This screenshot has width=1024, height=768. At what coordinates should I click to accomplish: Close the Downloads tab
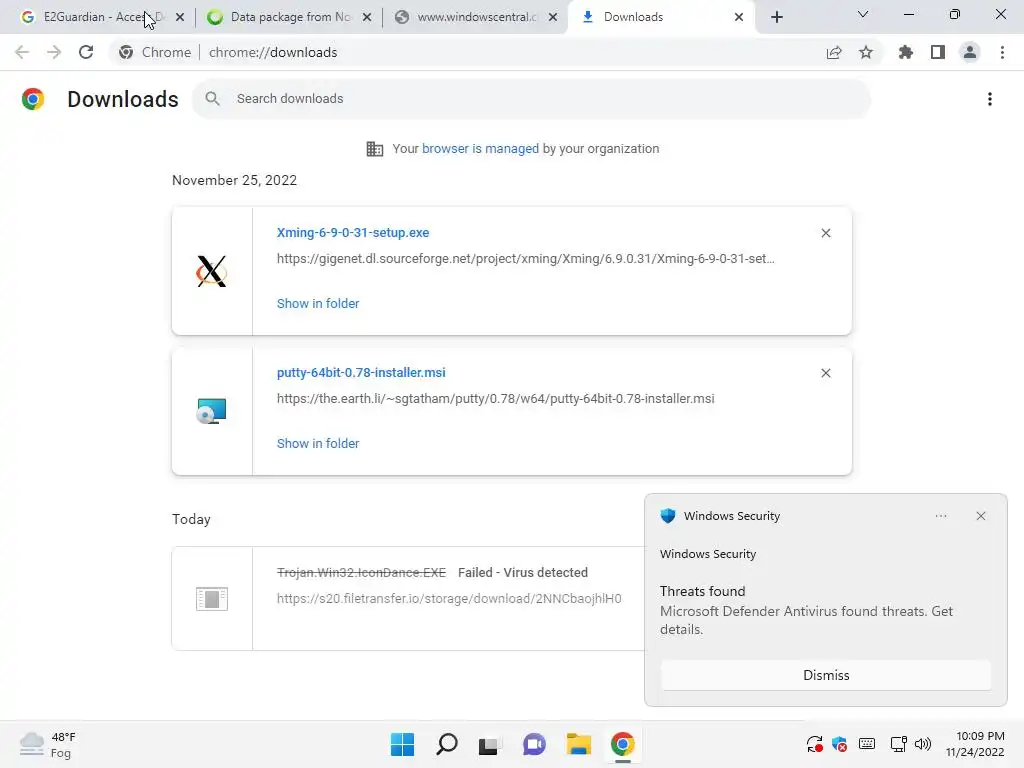pyautogui.click(x=739, y=18)
